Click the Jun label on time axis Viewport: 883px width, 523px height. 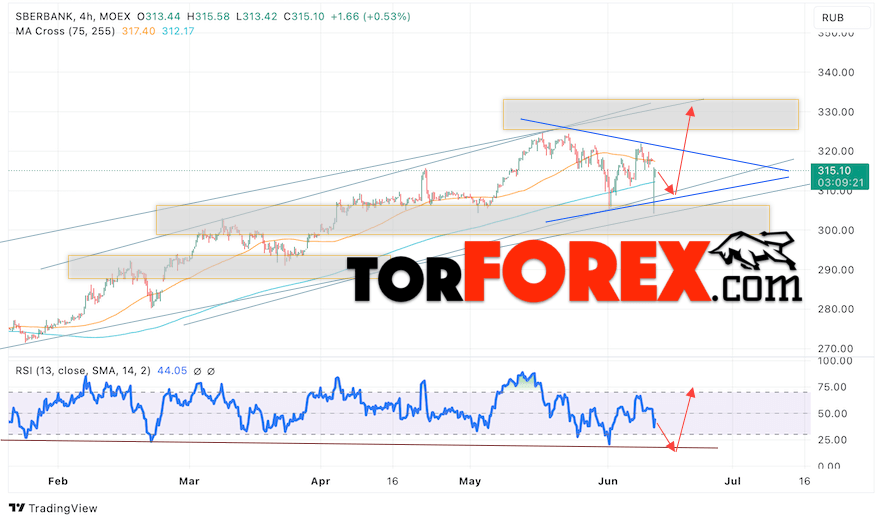(608, 481)
